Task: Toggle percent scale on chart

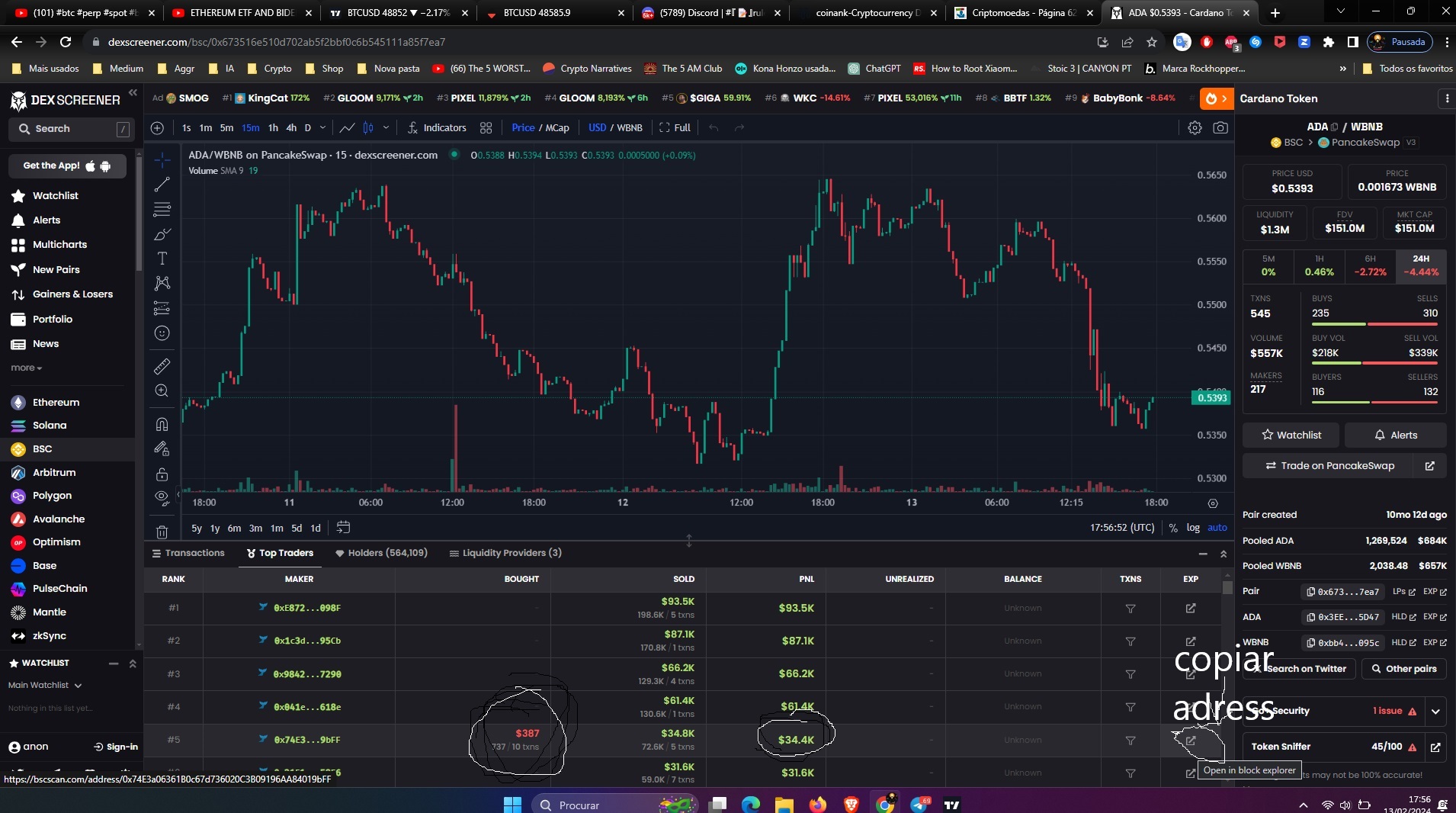Action: coord(1173,527)
